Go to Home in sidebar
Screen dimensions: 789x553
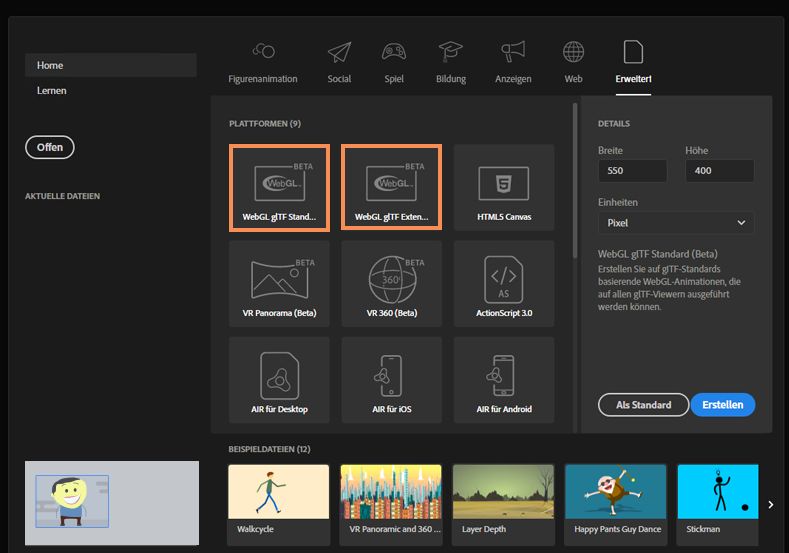point(111,65)
